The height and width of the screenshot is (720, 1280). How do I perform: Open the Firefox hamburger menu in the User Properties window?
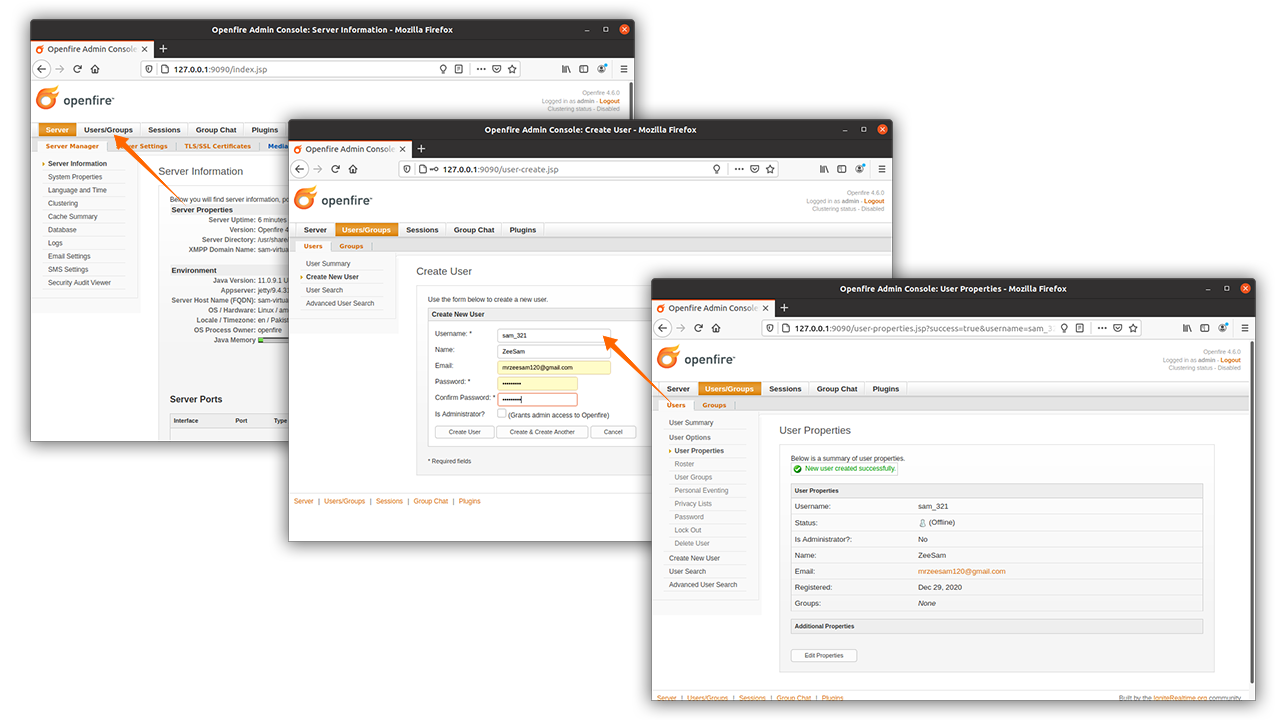[x=1245, y=328]
